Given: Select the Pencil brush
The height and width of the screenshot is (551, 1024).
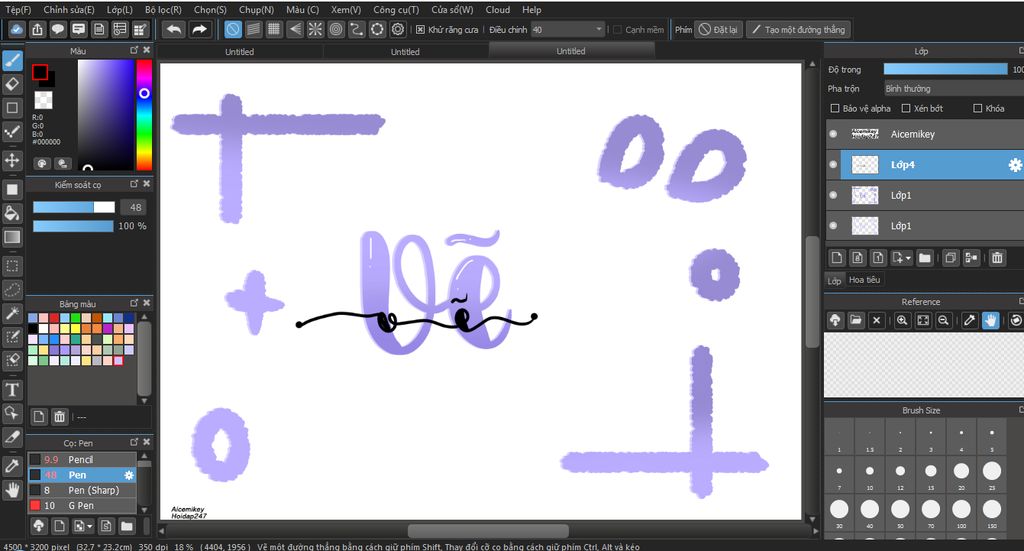Looking at the screenshot, I should 82,460.
